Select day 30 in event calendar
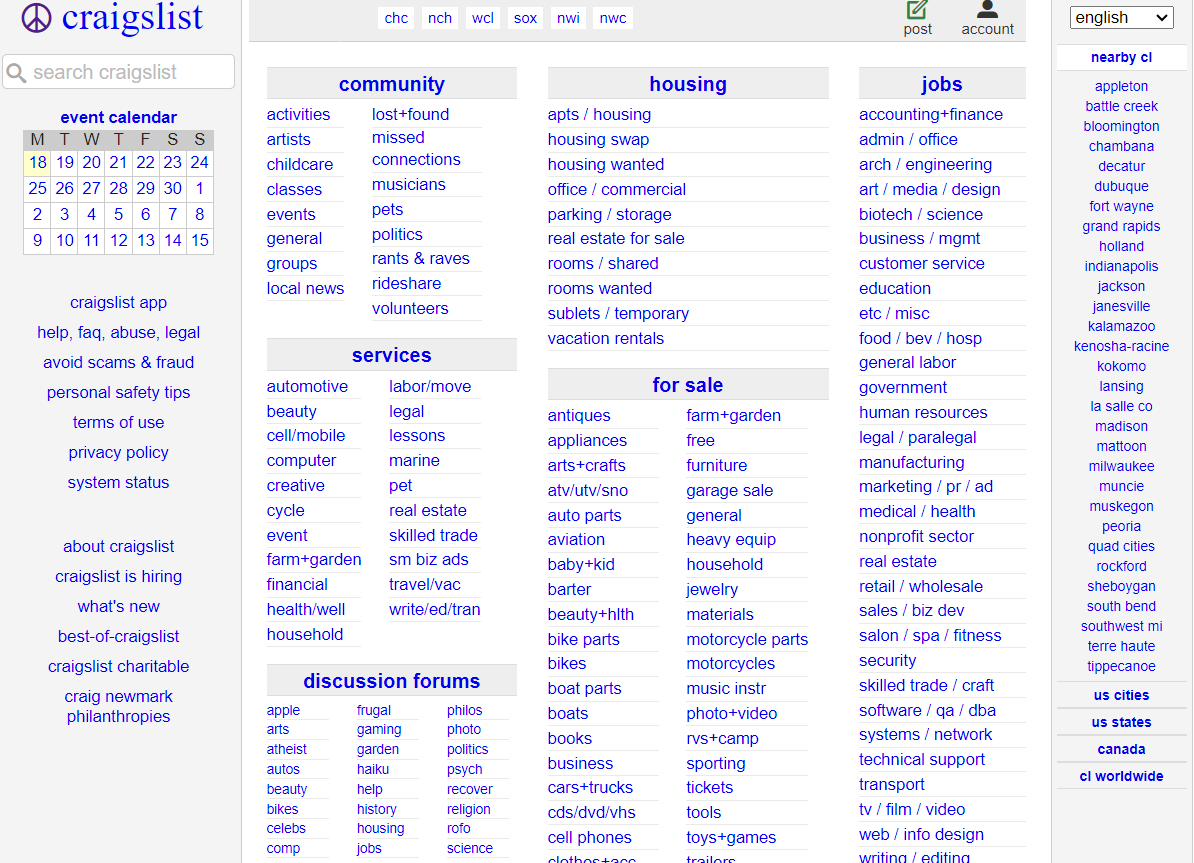This screenshot has width=1194, height=863. [x=173, y=188]
